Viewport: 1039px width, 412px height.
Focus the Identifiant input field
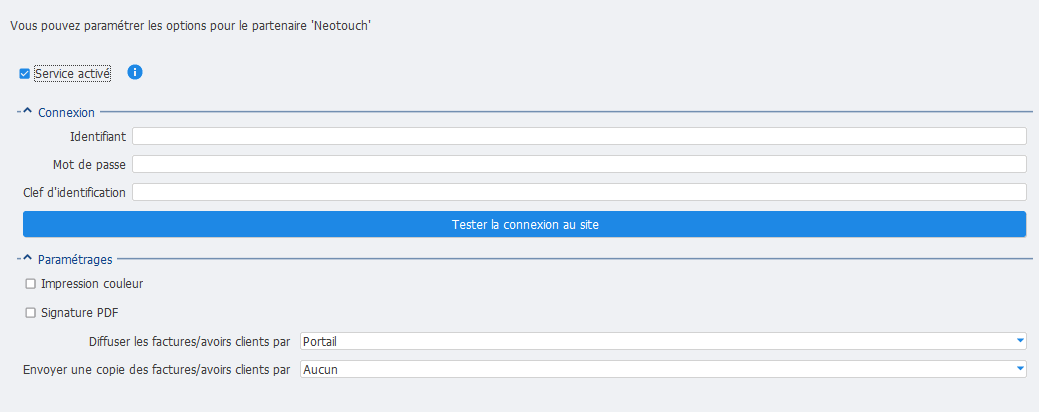tap(579, 136)
